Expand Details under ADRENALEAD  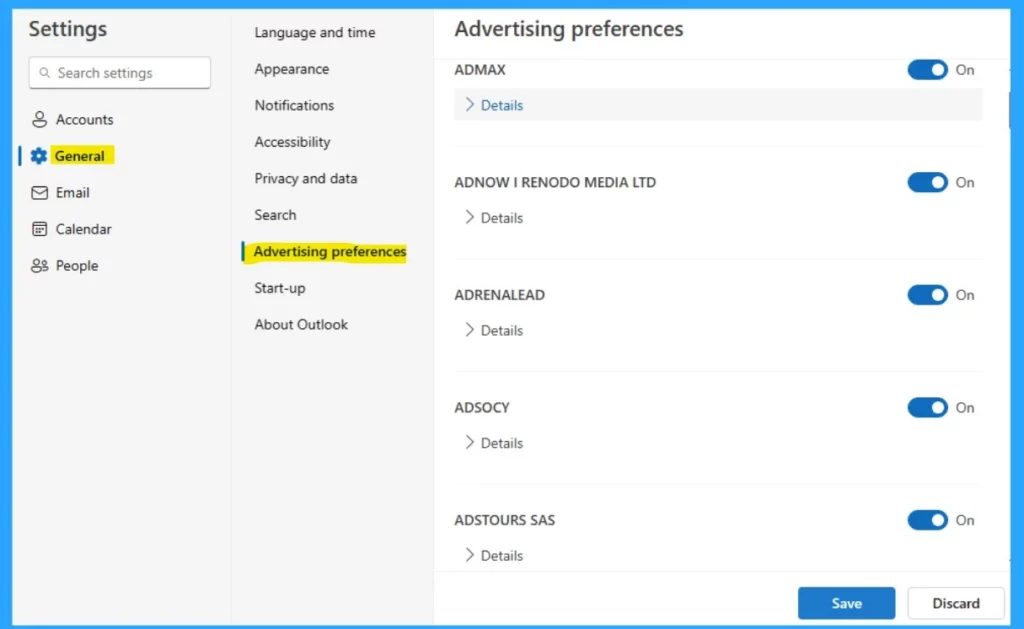click(x=494, y=330)
